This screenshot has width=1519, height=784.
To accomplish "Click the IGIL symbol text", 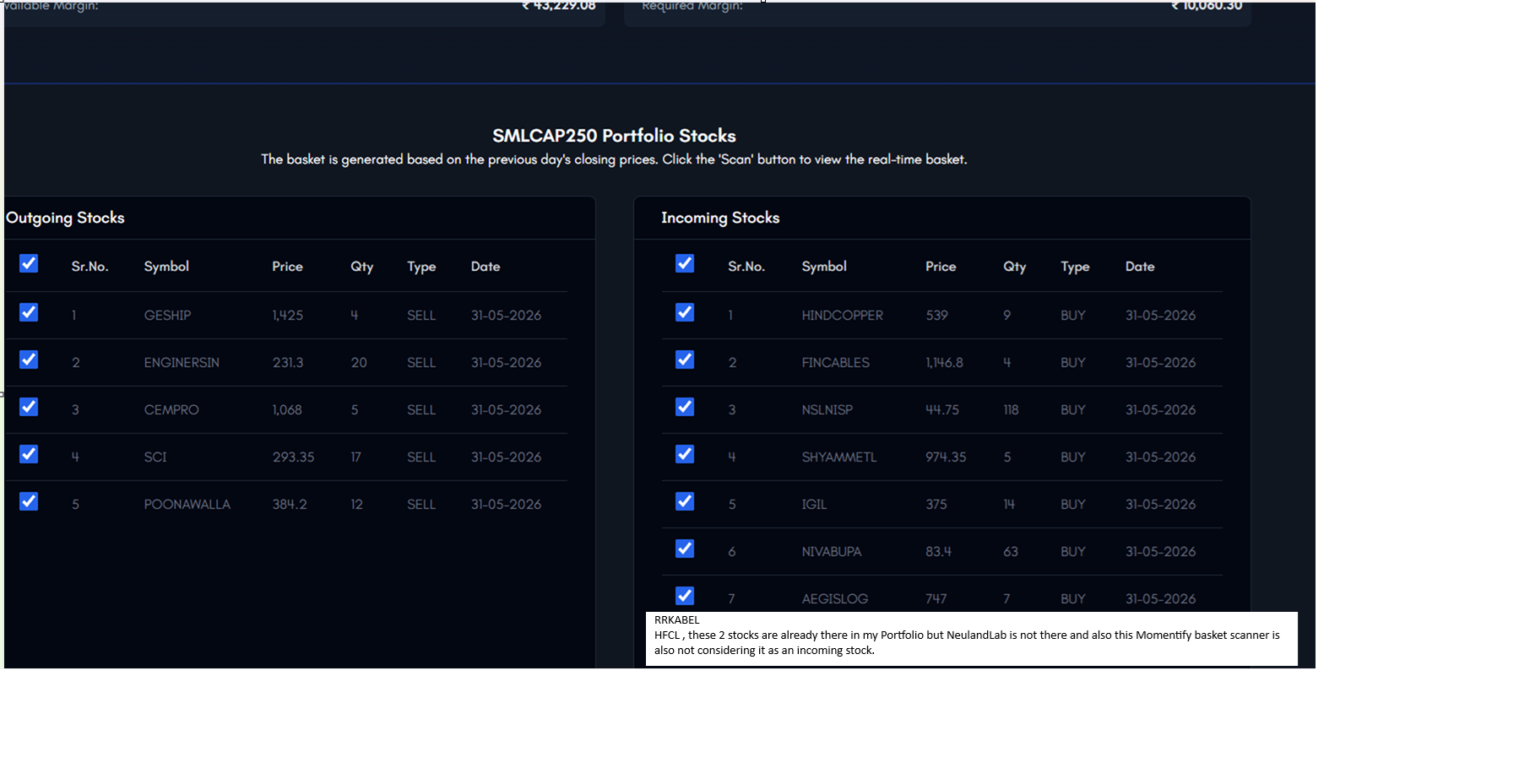I will [814, 504].
